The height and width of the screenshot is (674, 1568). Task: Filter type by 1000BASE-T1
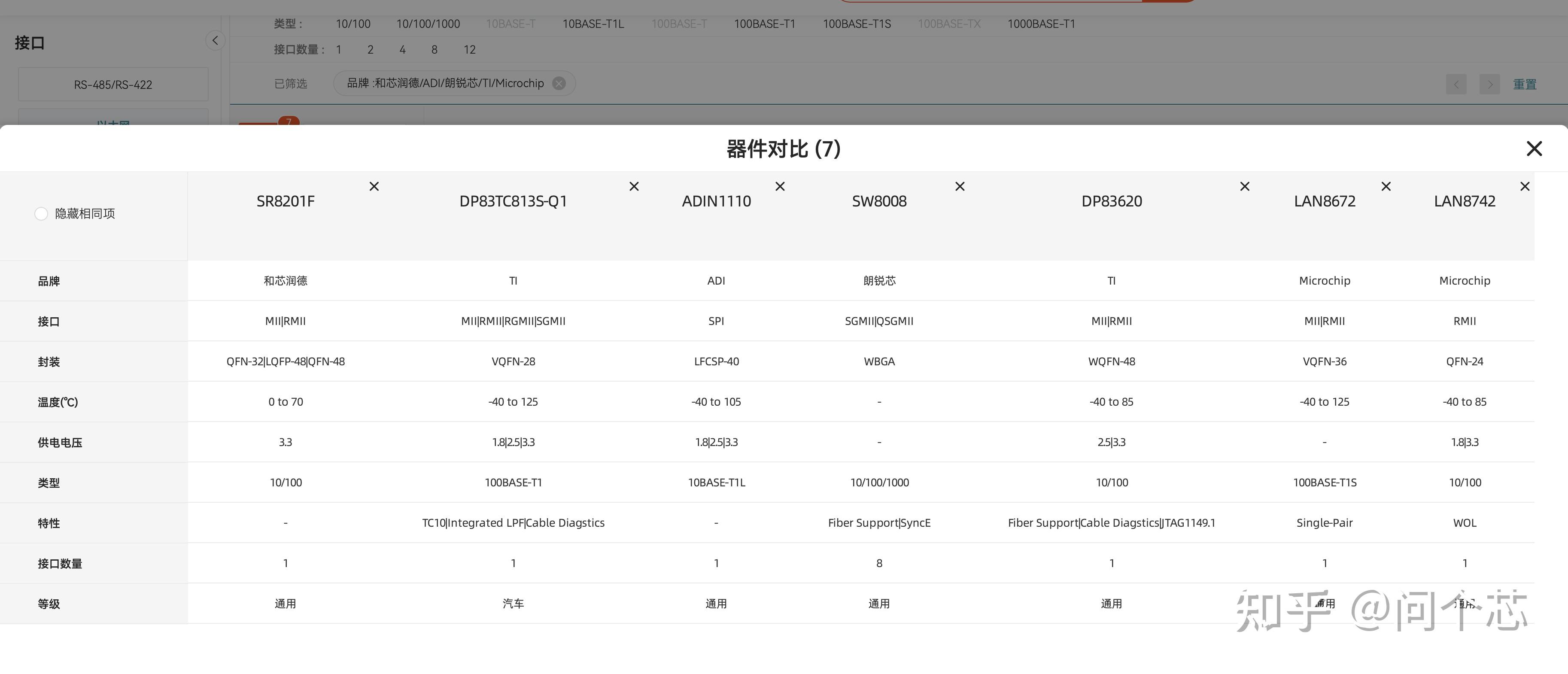pyautogui.click(x=1041, y=24)
